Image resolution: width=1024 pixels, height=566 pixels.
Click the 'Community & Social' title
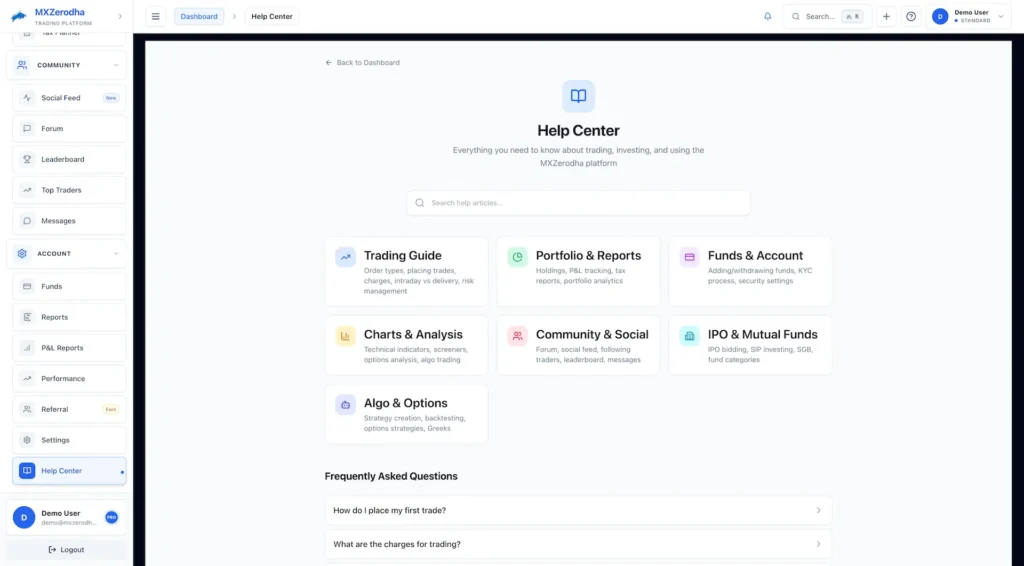tap(592, 334)
